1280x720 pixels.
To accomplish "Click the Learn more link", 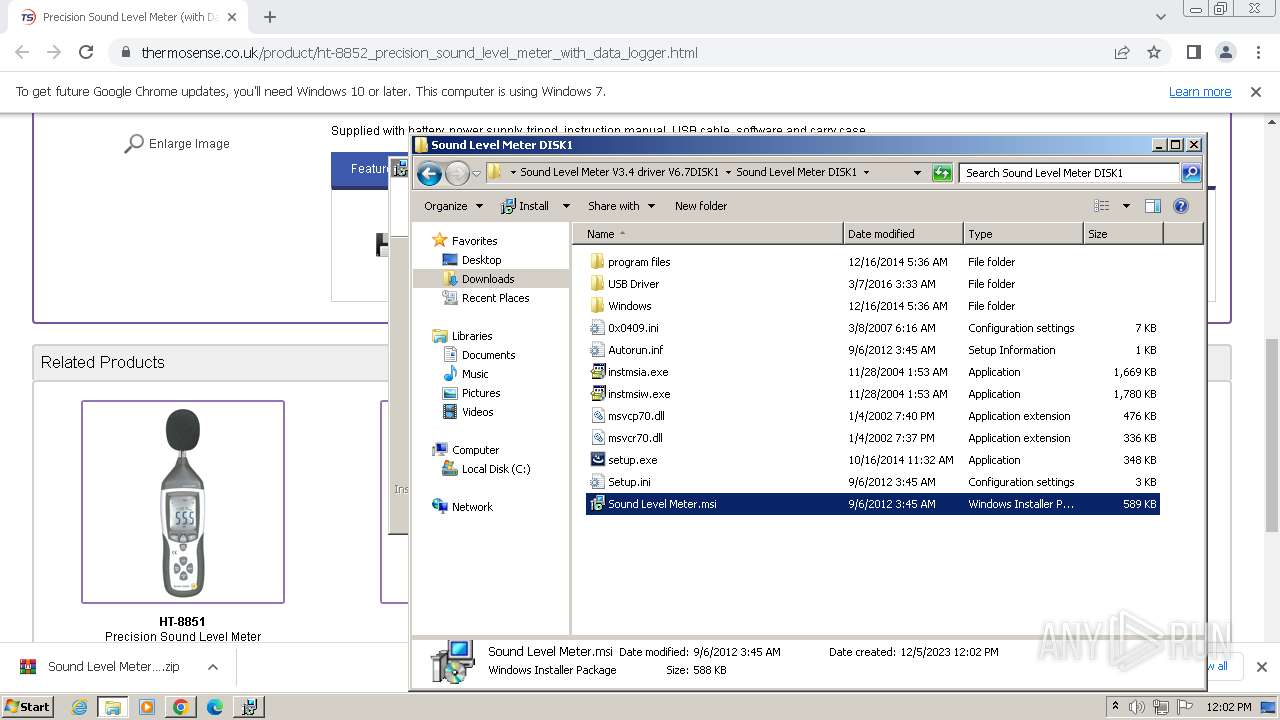I will tap(1200, 92).
